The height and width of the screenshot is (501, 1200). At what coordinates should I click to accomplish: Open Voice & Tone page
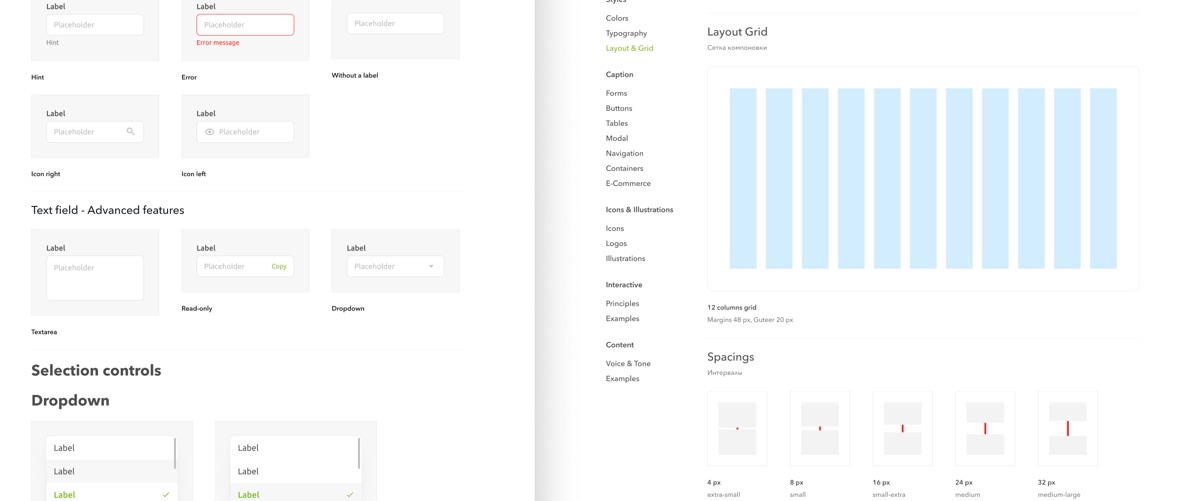[x=628, y=363]
